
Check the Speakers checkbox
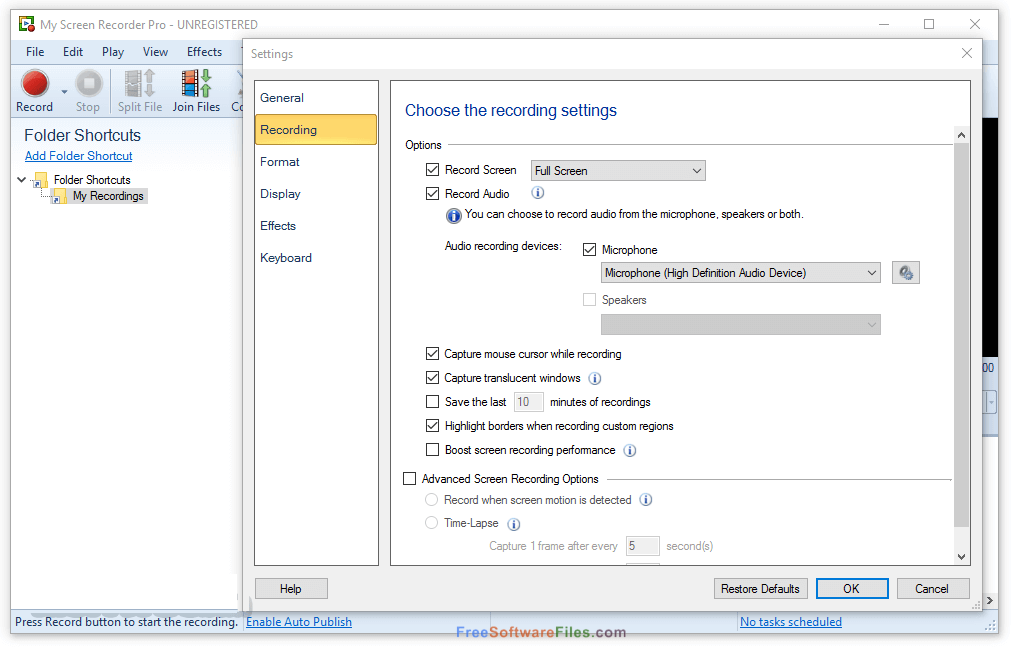coord(589,299)
